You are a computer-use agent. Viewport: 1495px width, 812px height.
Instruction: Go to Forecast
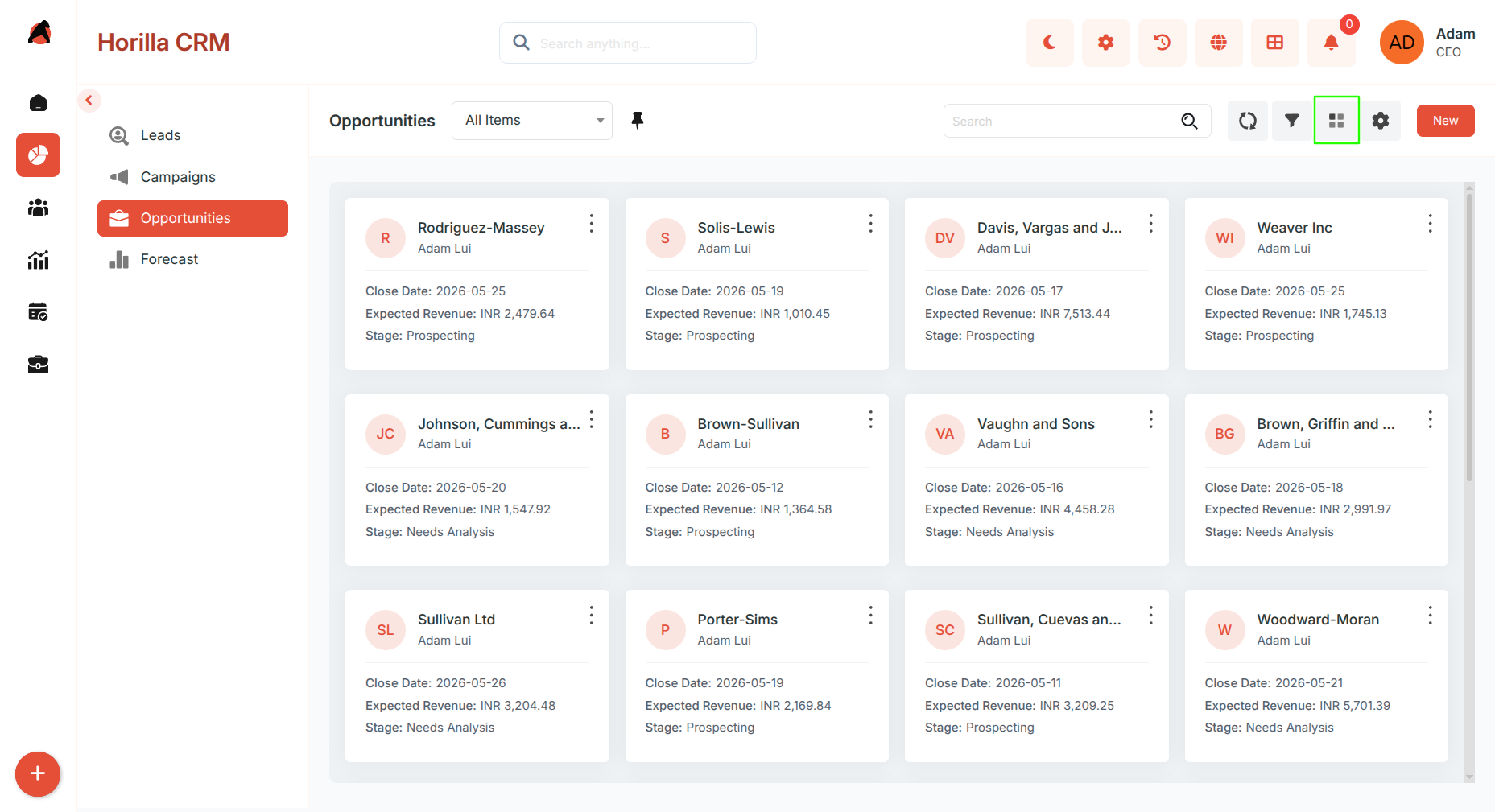[x=192, y=259]
